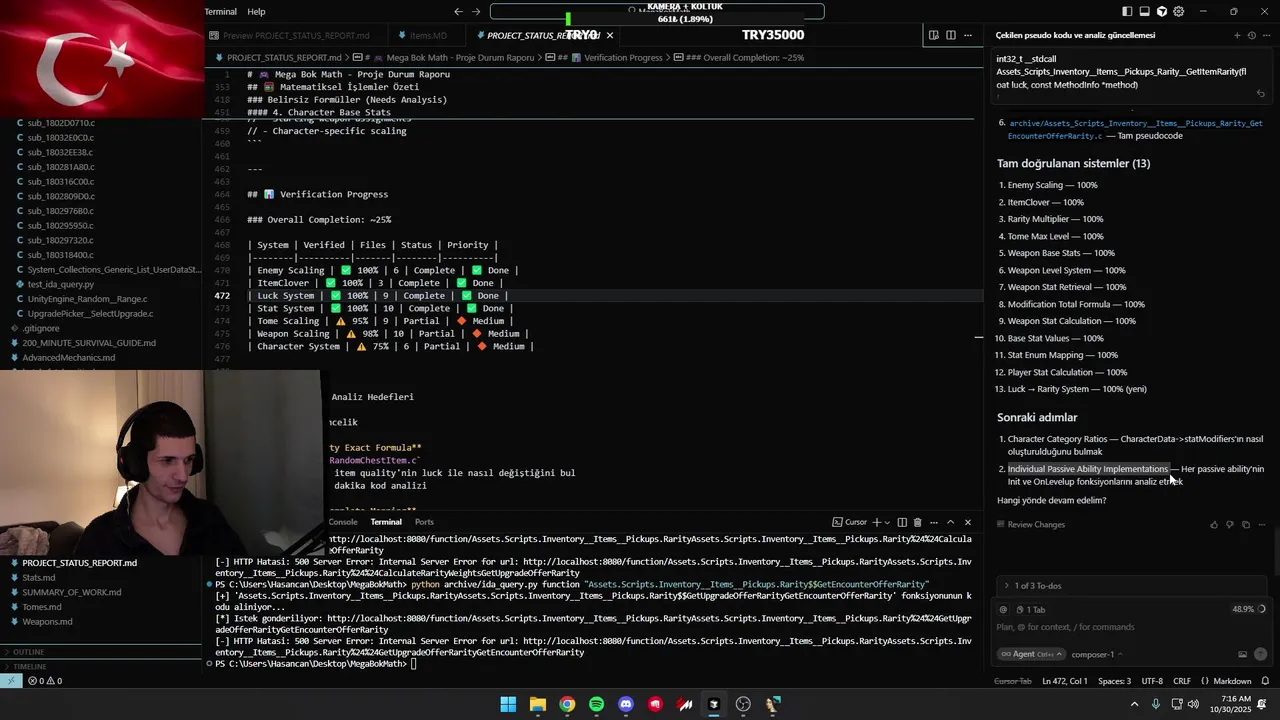
Task: Add context with @ button
Action: click(1003, 609)
